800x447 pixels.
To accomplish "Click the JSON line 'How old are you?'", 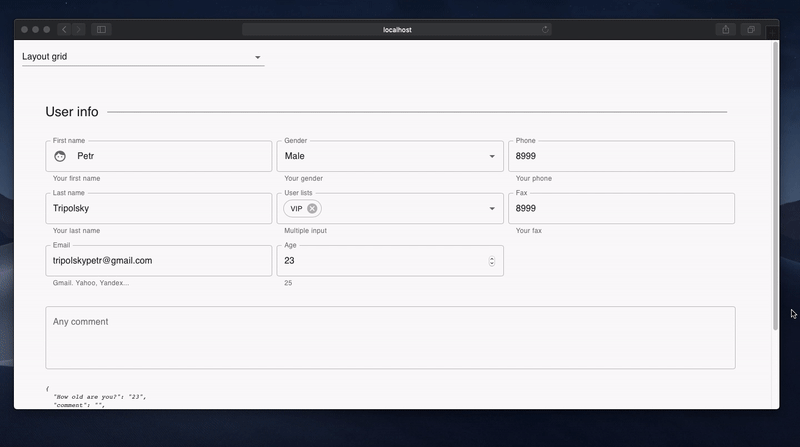I will click(x=100, y=396).
